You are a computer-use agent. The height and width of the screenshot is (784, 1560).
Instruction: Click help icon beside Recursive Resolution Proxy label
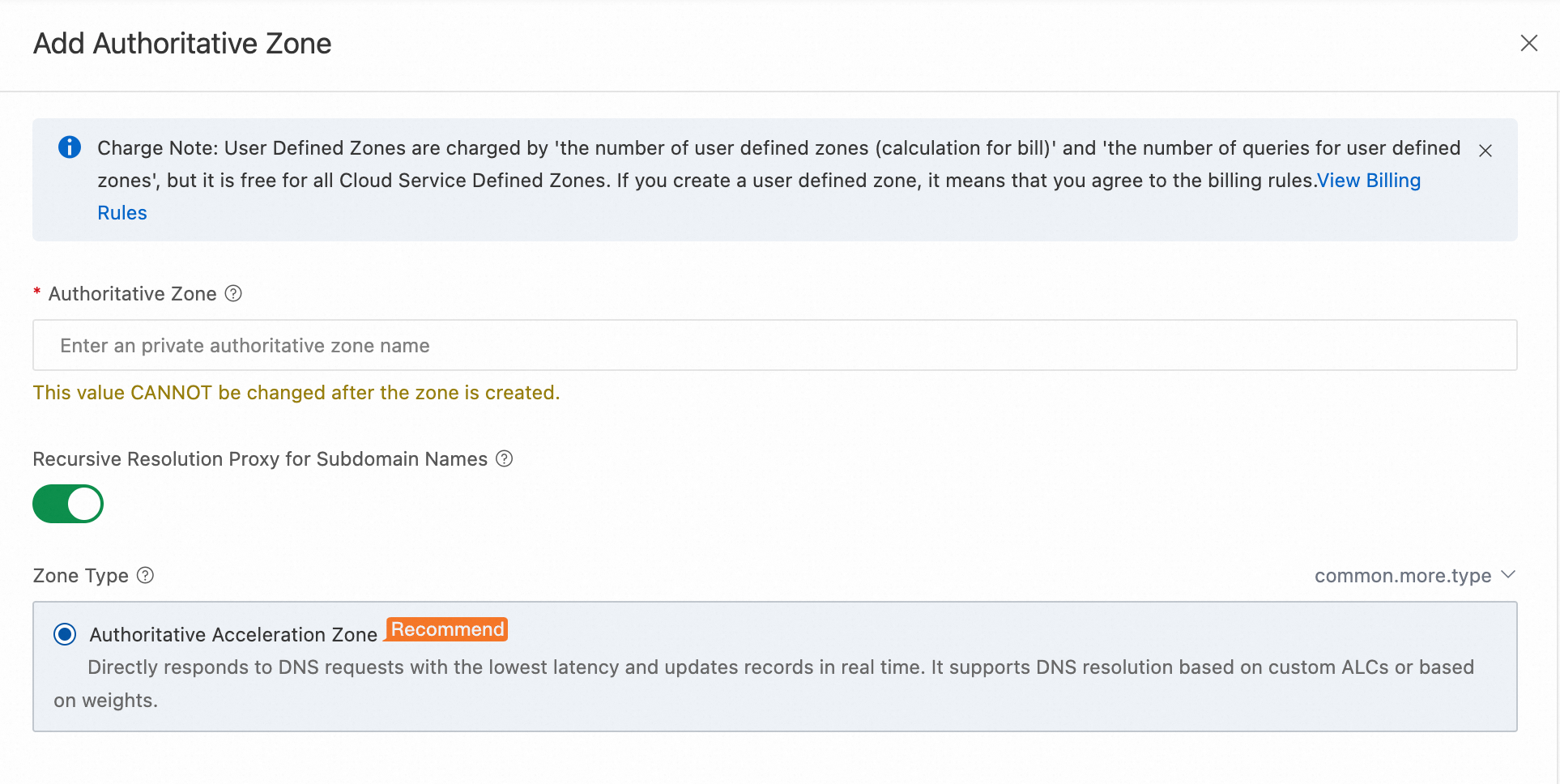pyautogui.click(x=504, y=459)
